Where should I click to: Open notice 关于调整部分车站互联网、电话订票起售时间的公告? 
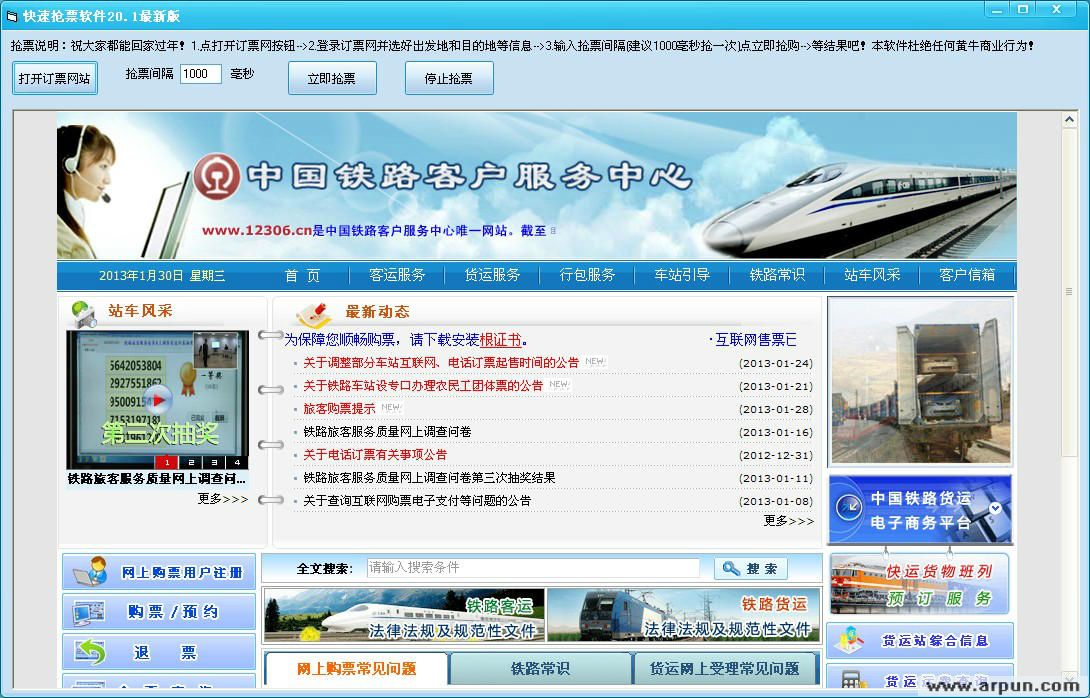pos(441,363)
